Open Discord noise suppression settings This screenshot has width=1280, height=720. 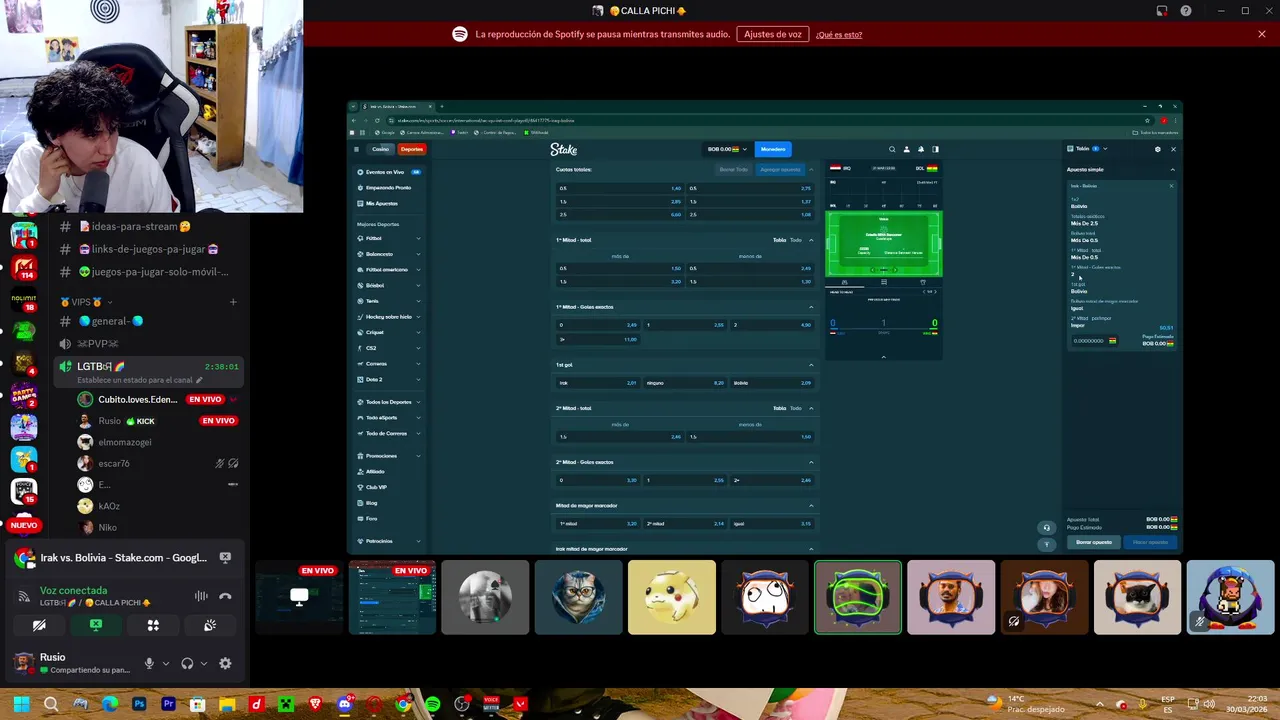tap(201, 596)
